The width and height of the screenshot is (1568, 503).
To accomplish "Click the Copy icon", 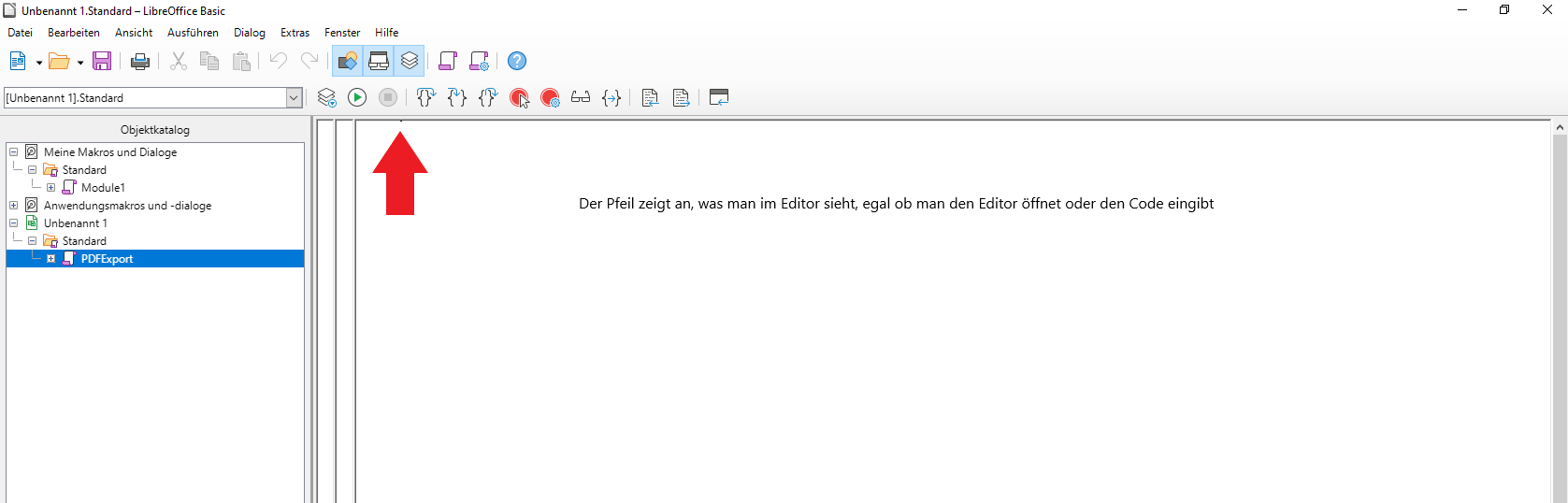I will coord(209,62).
